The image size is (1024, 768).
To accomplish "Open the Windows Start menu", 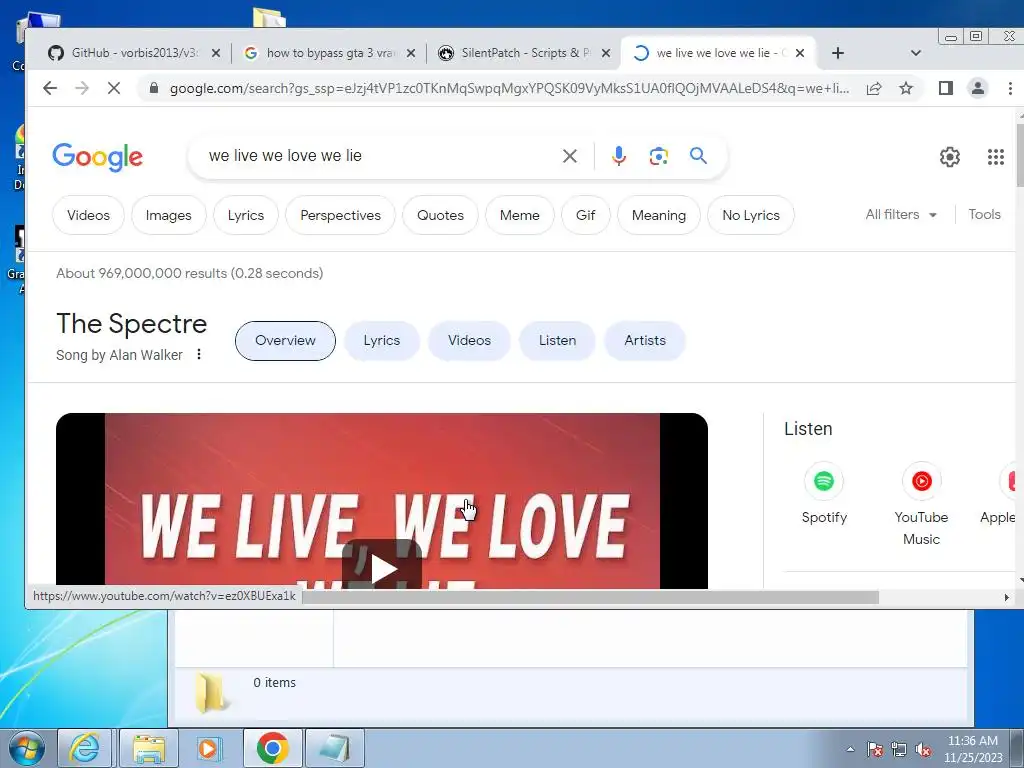I will 27,748.
